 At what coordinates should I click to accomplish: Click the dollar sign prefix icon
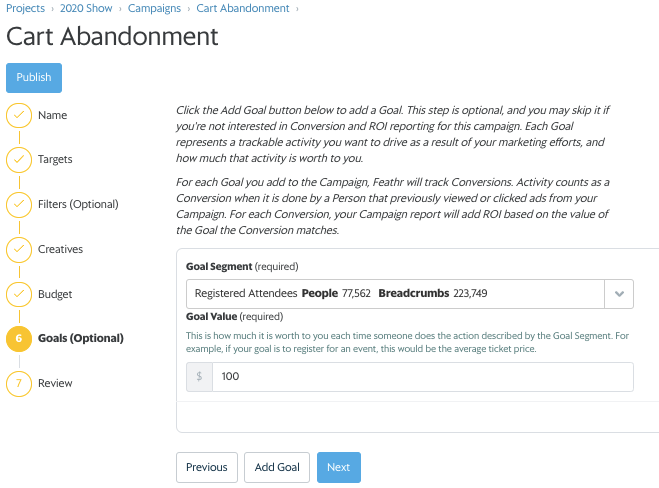[x=199, y=377]
